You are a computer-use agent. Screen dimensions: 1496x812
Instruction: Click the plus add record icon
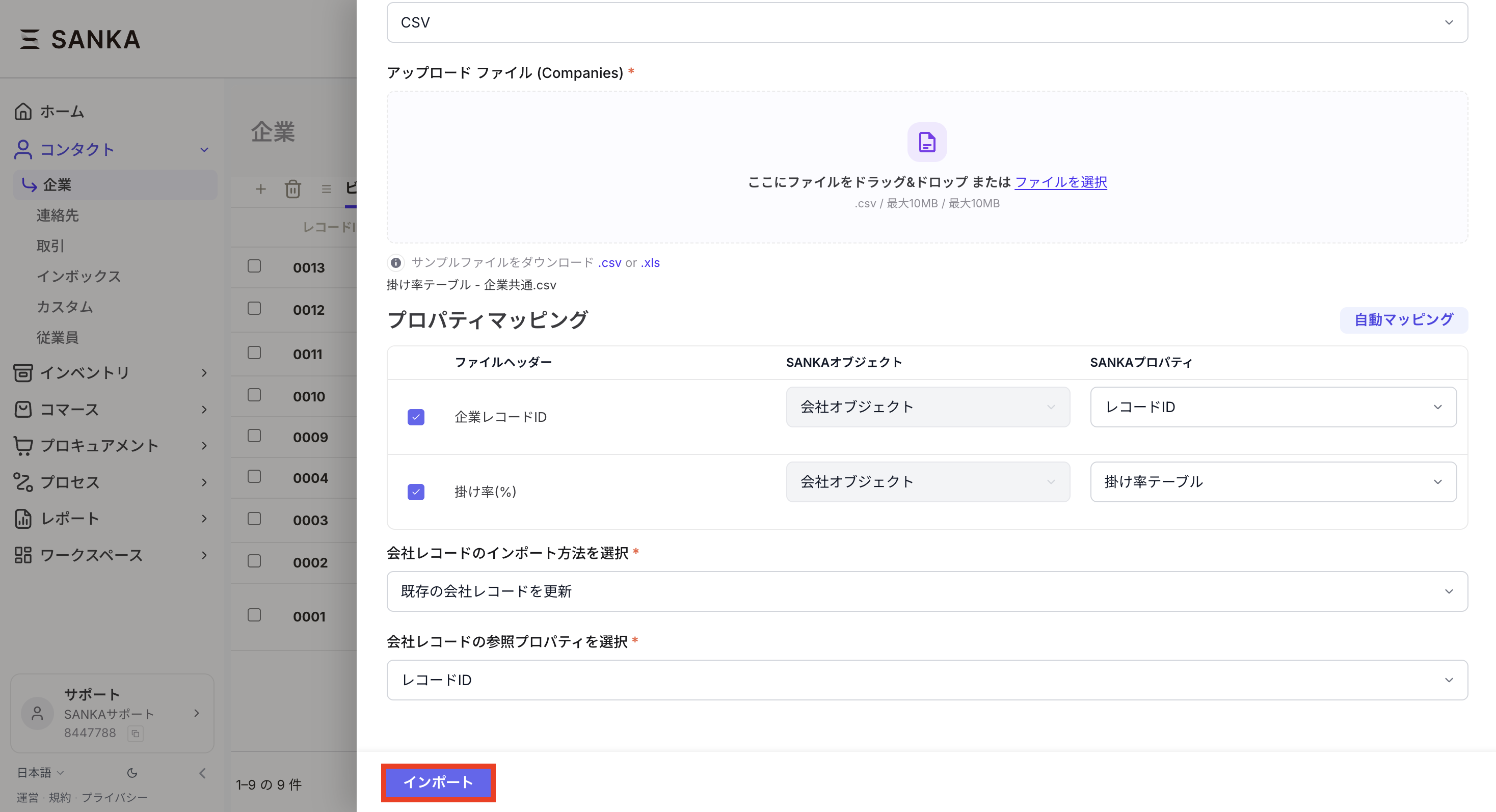[261, 188]
